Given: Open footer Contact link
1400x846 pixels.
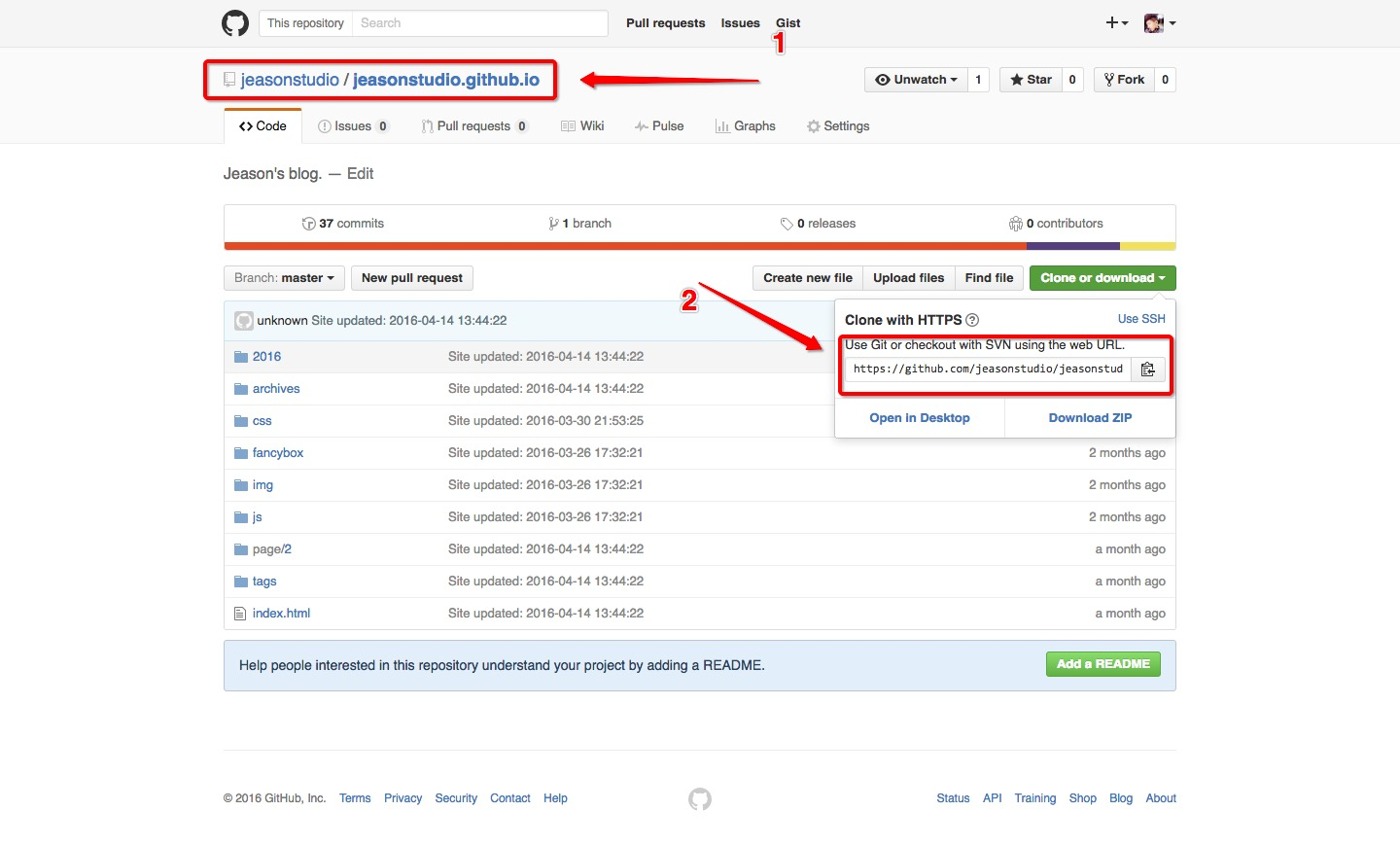Looking at the screenshot, I should tap(510, 798).
